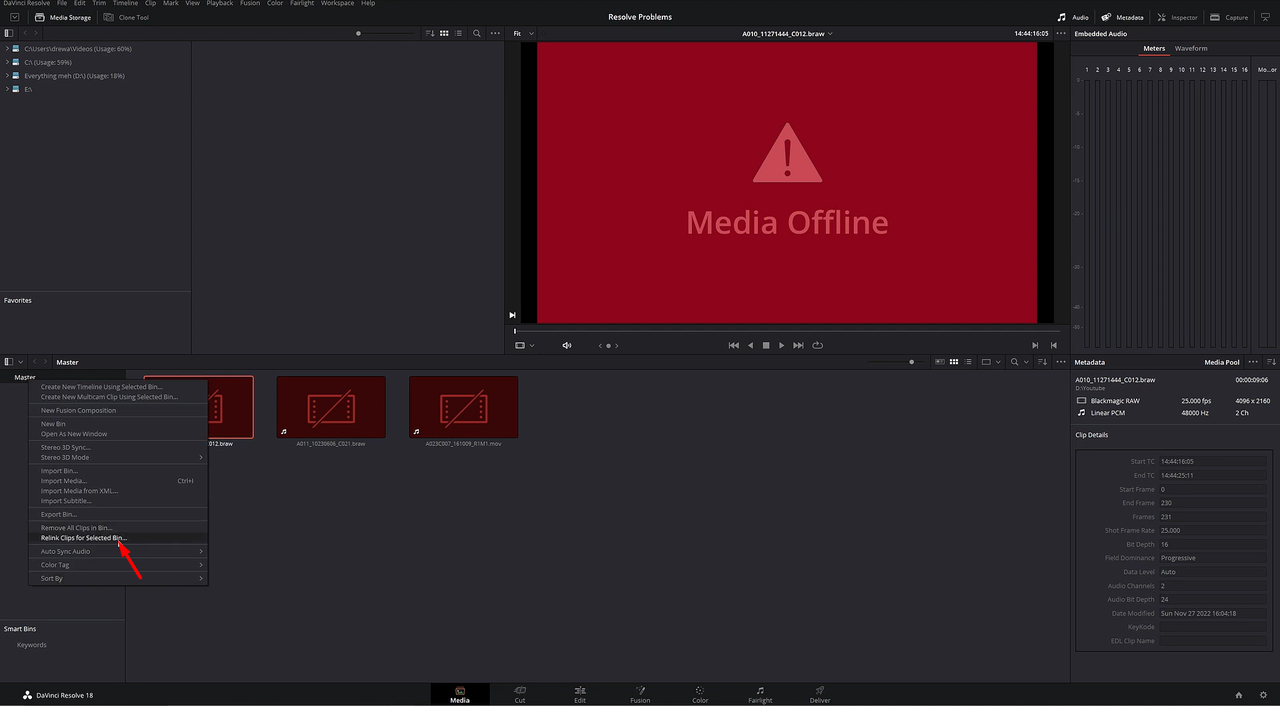Toggle the Capture panel button
Viewport: 1280px width, 706px height.
click(x=1229, y=17)
